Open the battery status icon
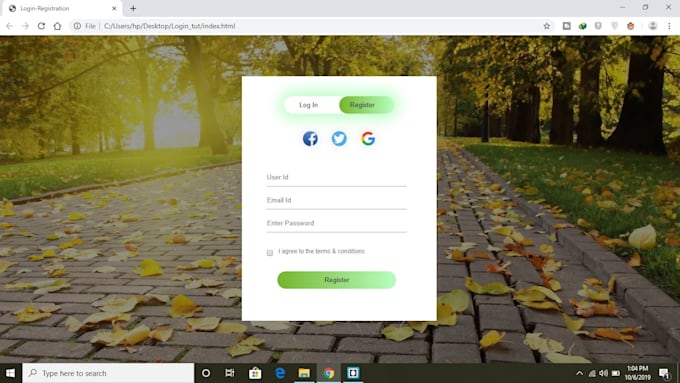The height and width of the screenshot is (383, 680). click(x=616, y=373)
